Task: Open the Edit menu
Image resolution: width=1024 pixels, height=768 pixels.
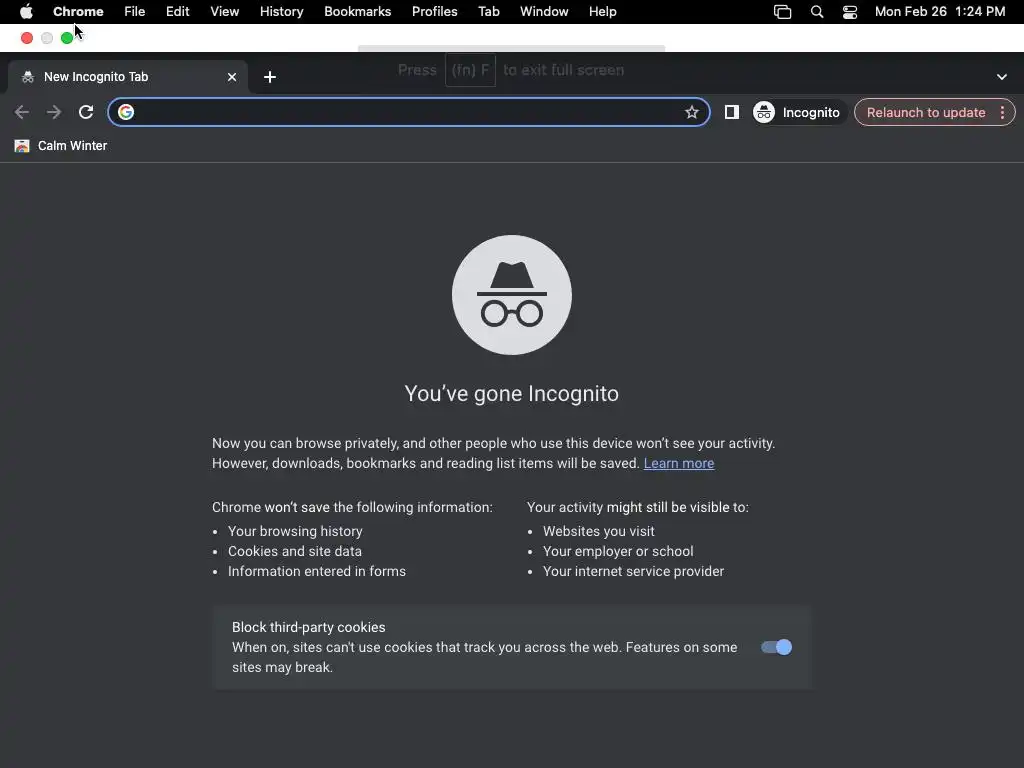Action: (177, 12)
